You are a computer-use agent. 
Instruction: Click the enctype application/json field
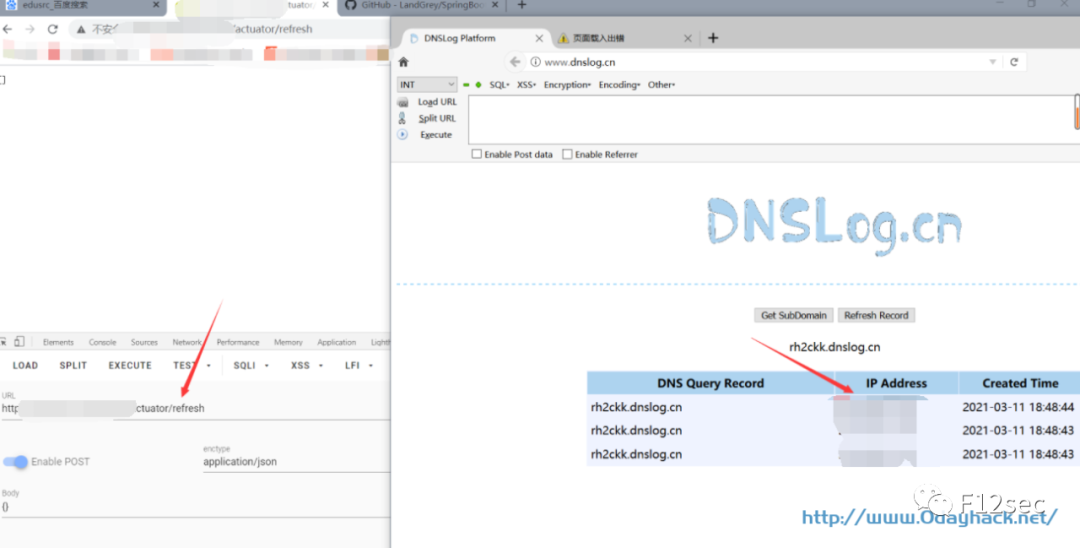click(x=296, y=462)
